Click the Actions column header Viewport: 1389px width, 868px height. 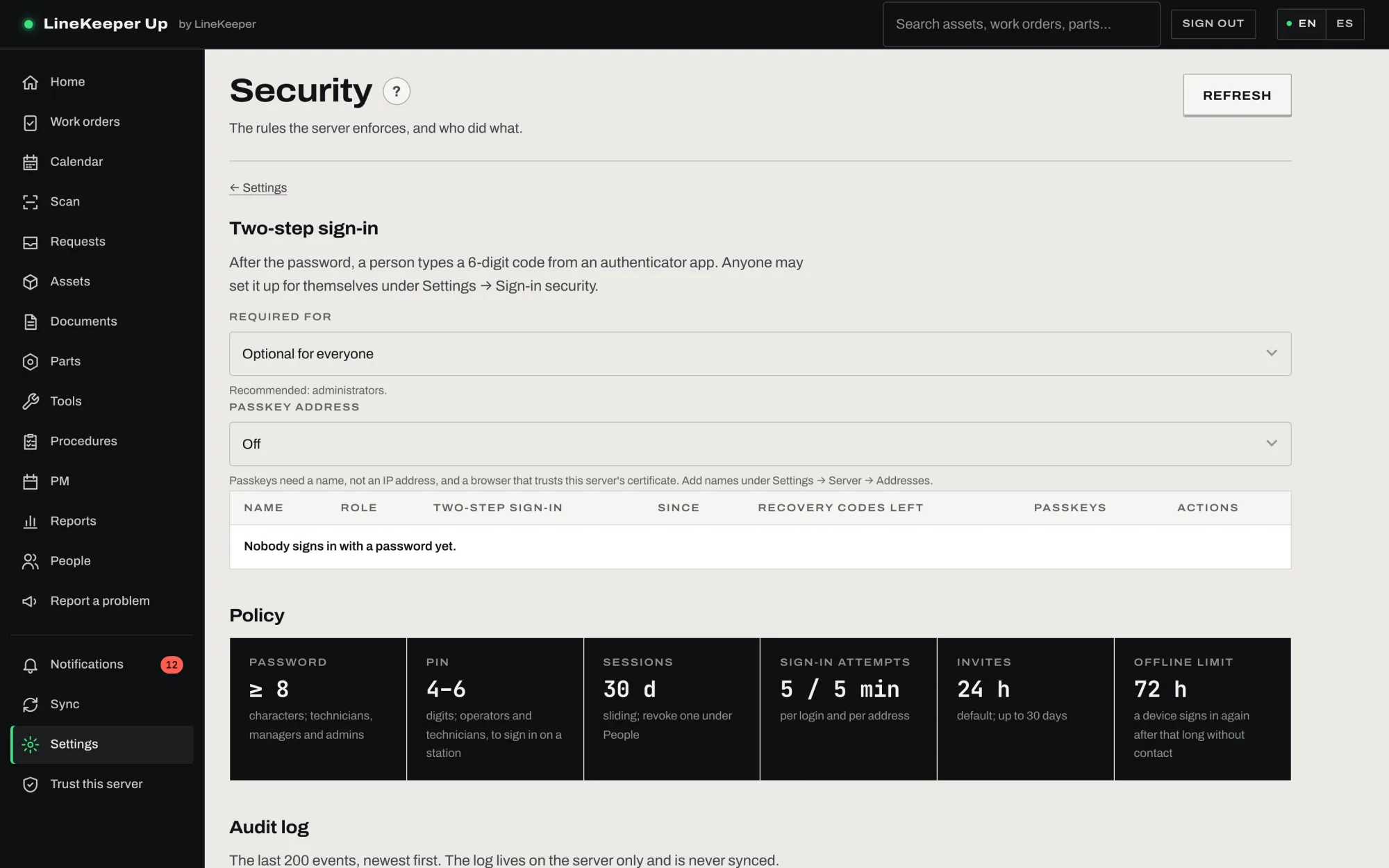coord(1207,508)
